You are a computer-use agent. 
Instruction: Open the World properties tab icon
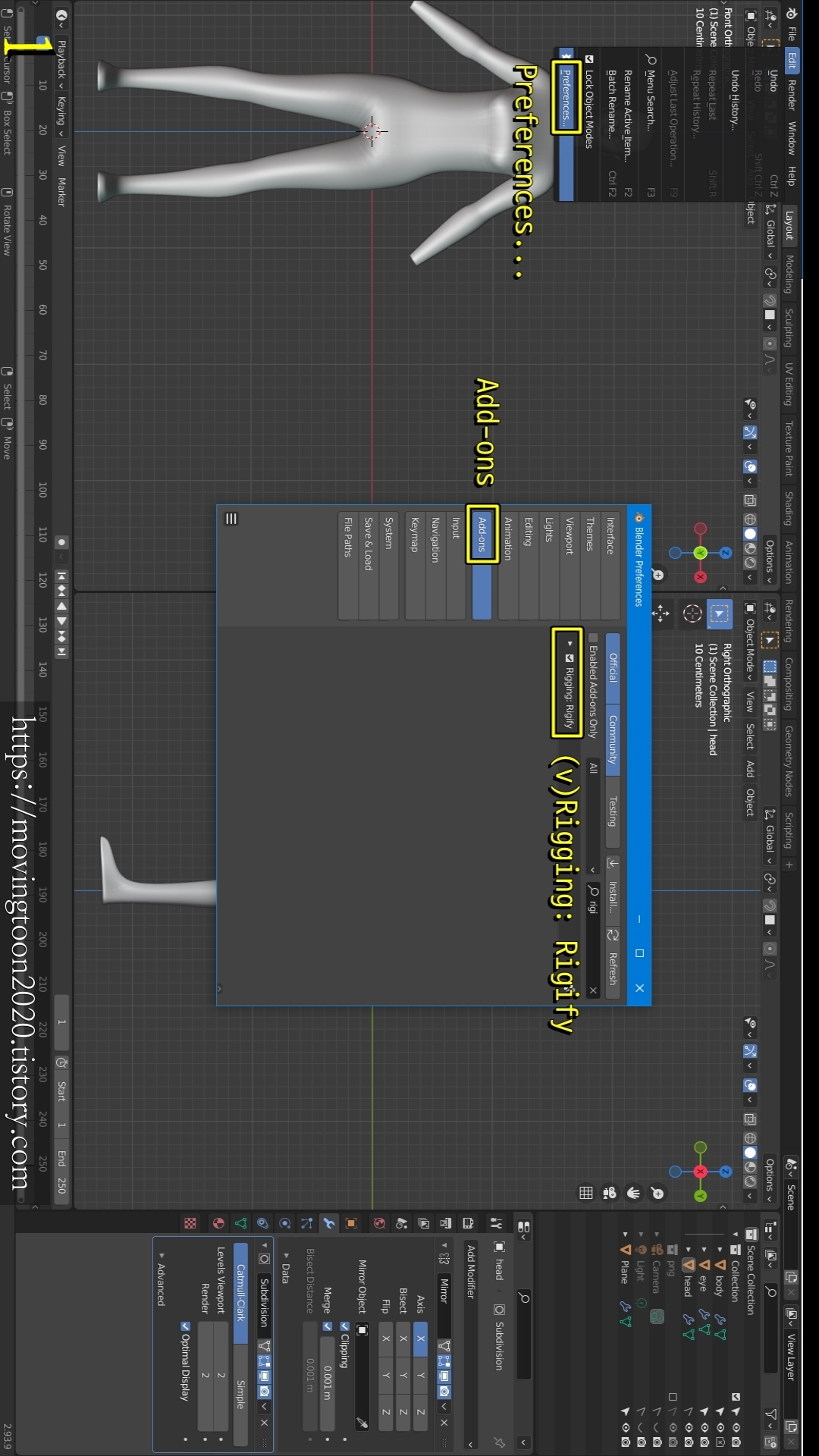tap(379, 1223)
